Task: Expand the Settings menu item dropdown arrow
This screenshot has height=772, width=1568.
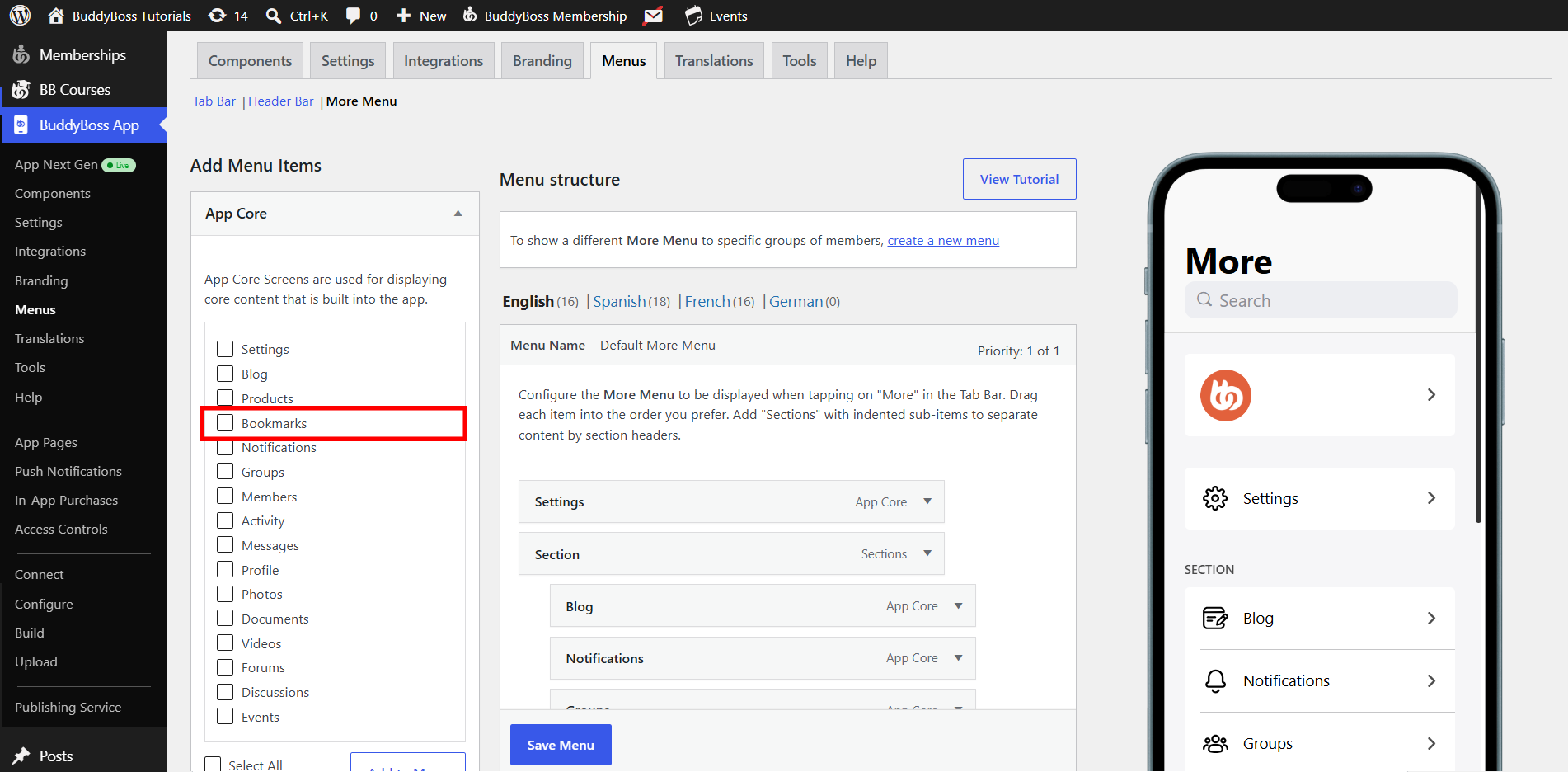Action: (927, 501)
